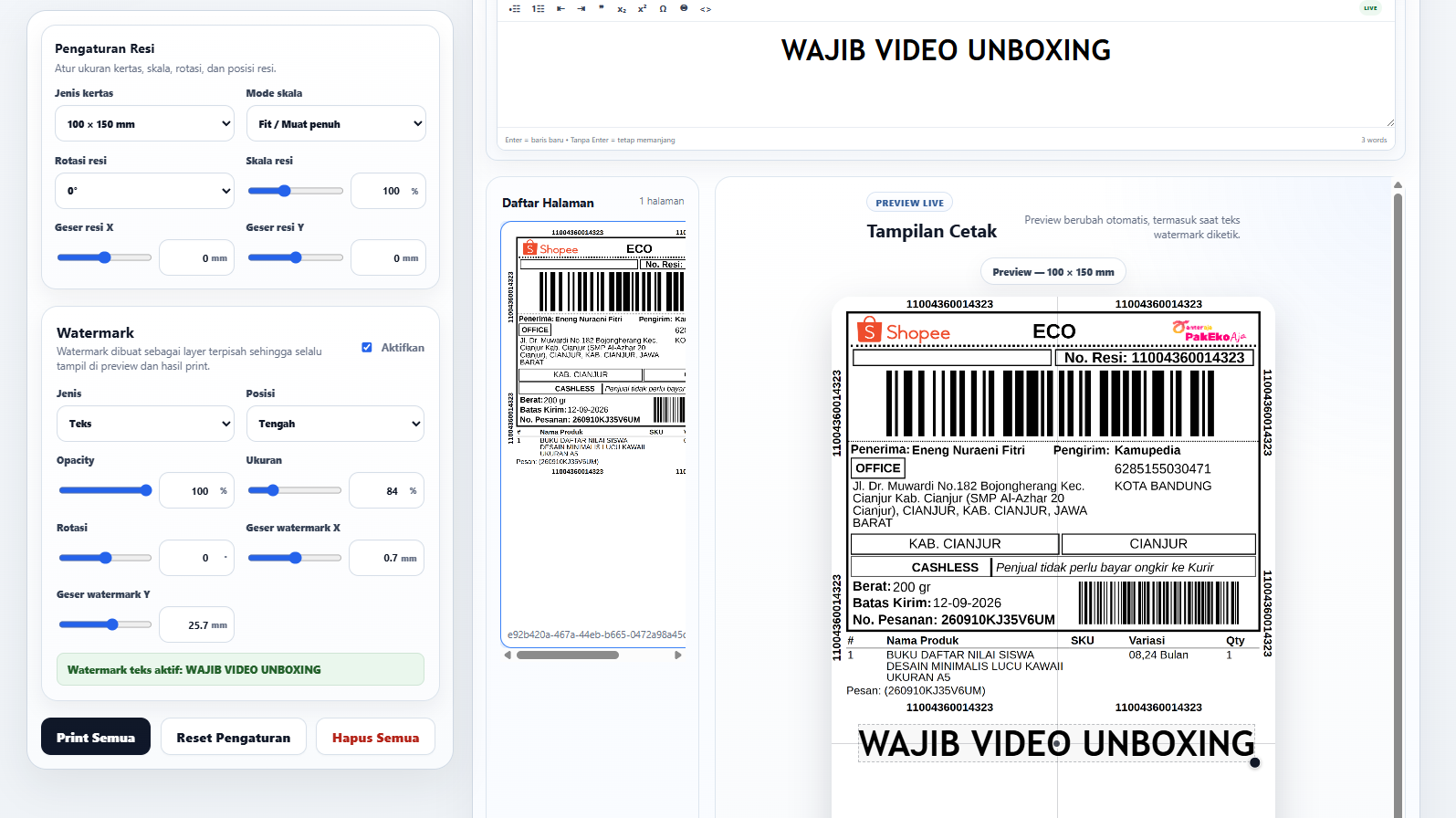Click the indent icon in editor toolbar

(581, 8)
